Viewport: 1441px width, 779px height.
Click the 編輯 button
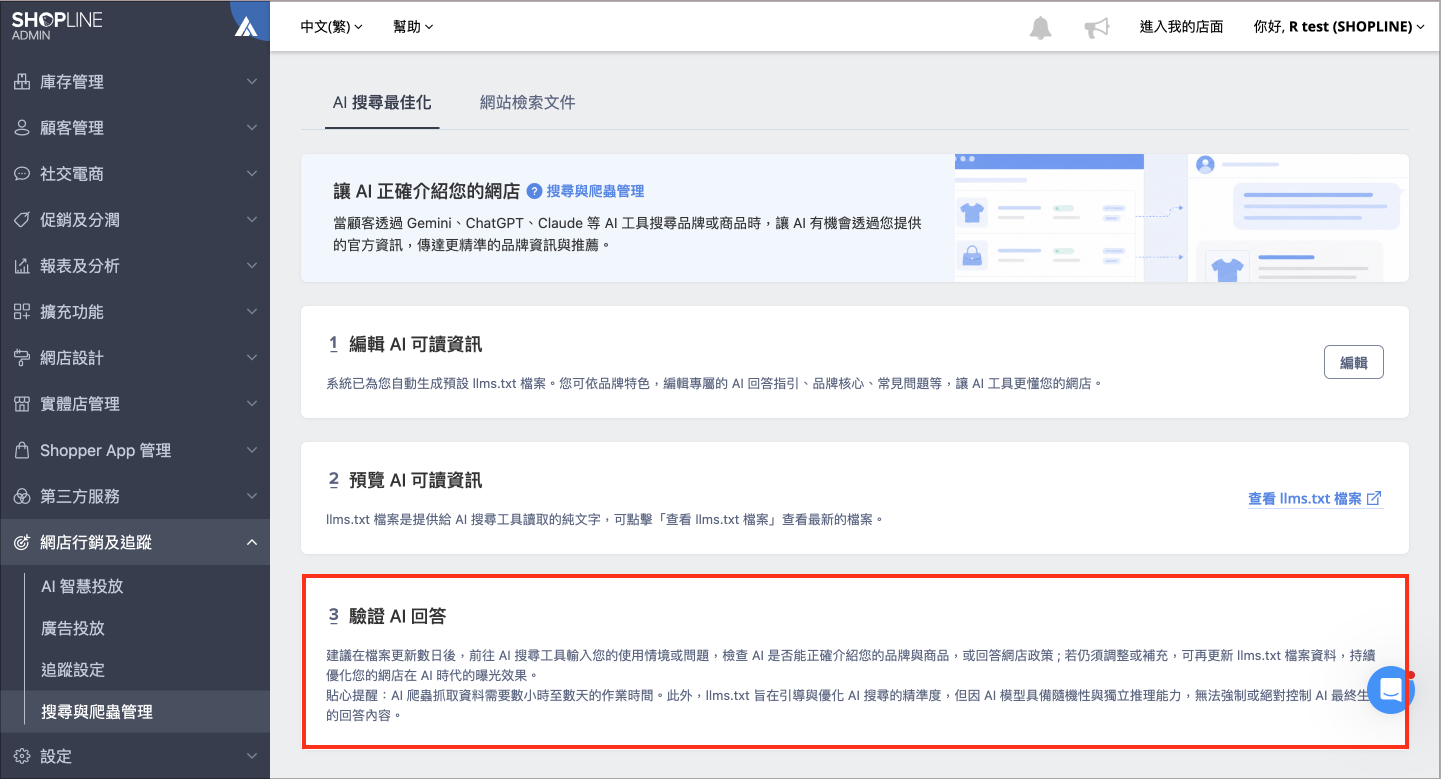1354,362
